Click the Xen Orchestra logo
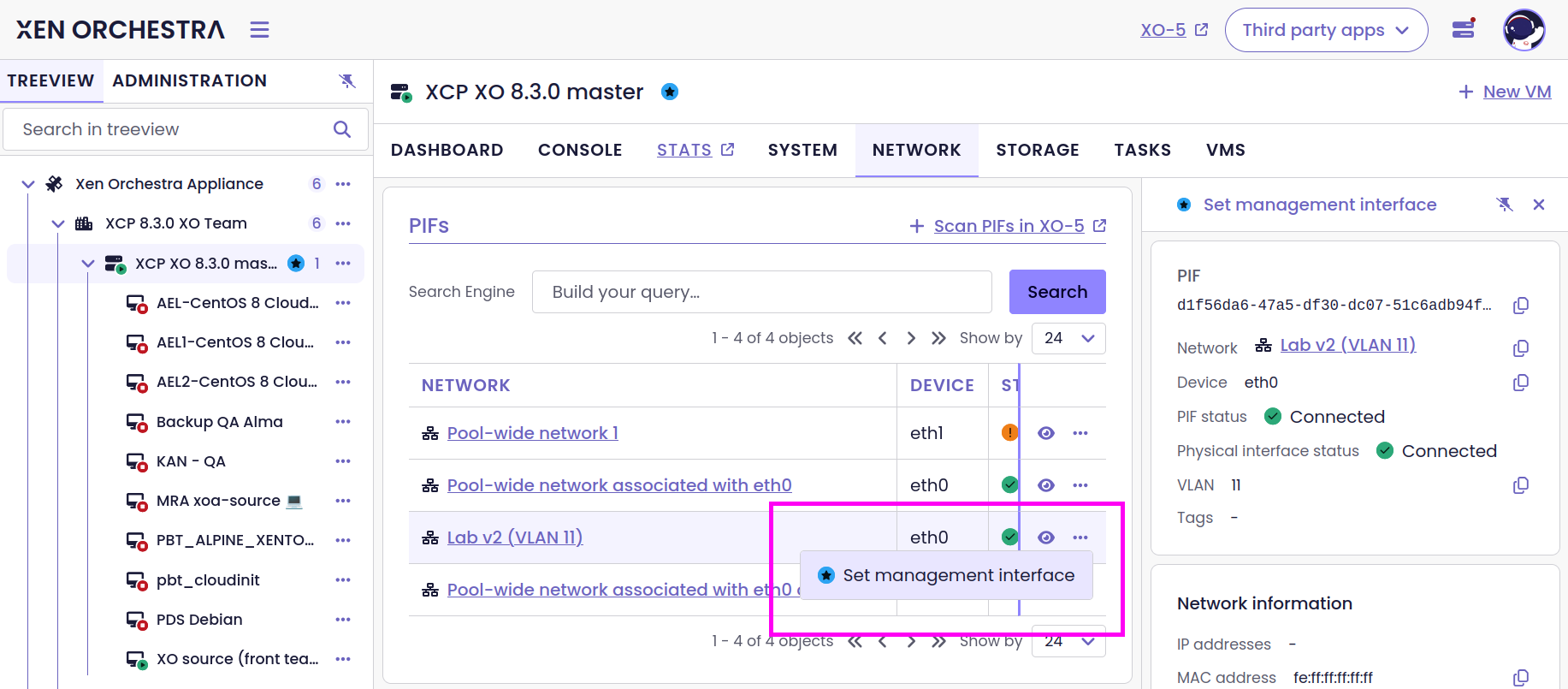 pyautogui.click(x=121, y=30)
